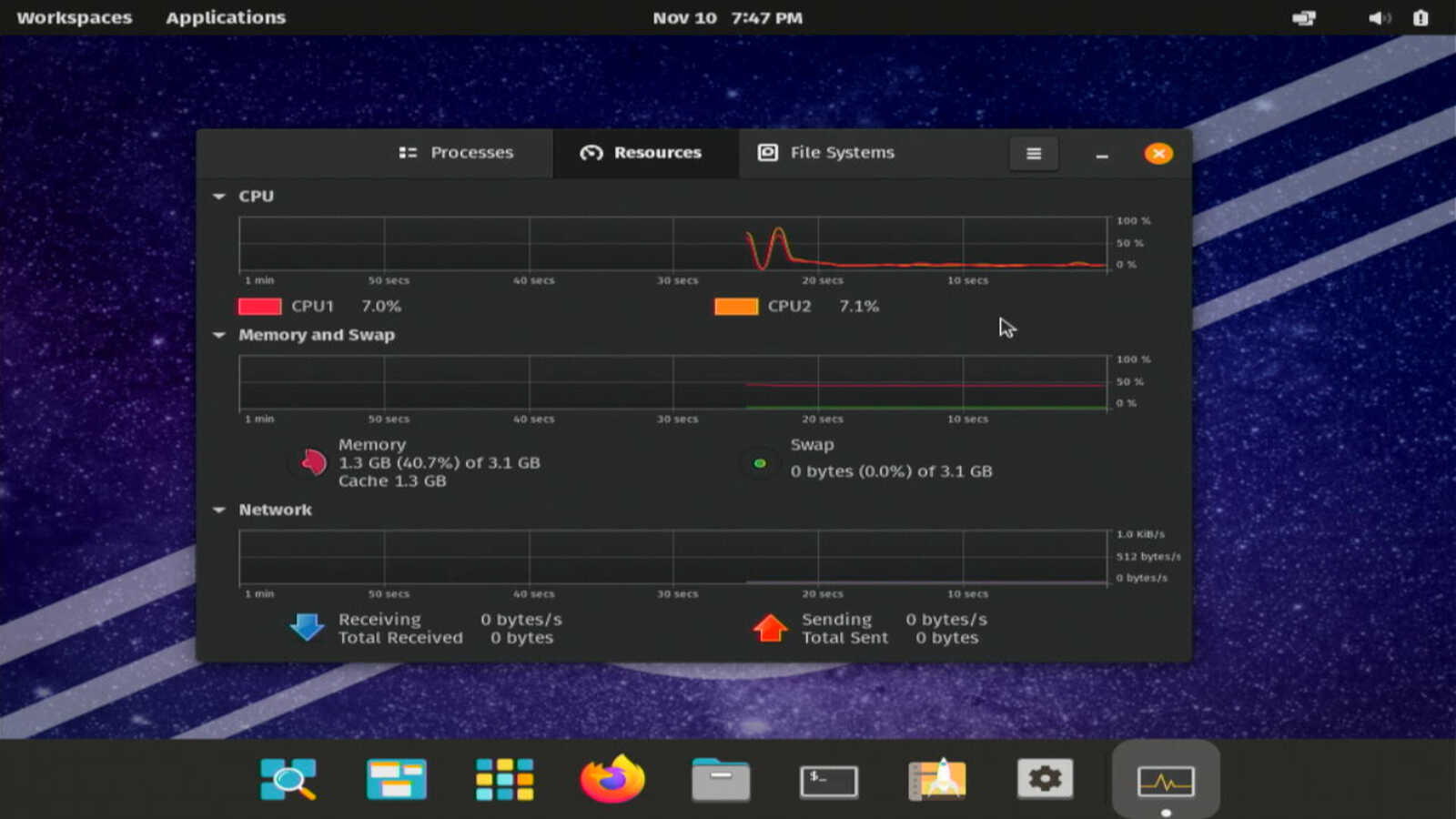The width and height of the screenshot is (1456, 819).
Task: Open the Files manager from the dock
Action: click(721, 780)
